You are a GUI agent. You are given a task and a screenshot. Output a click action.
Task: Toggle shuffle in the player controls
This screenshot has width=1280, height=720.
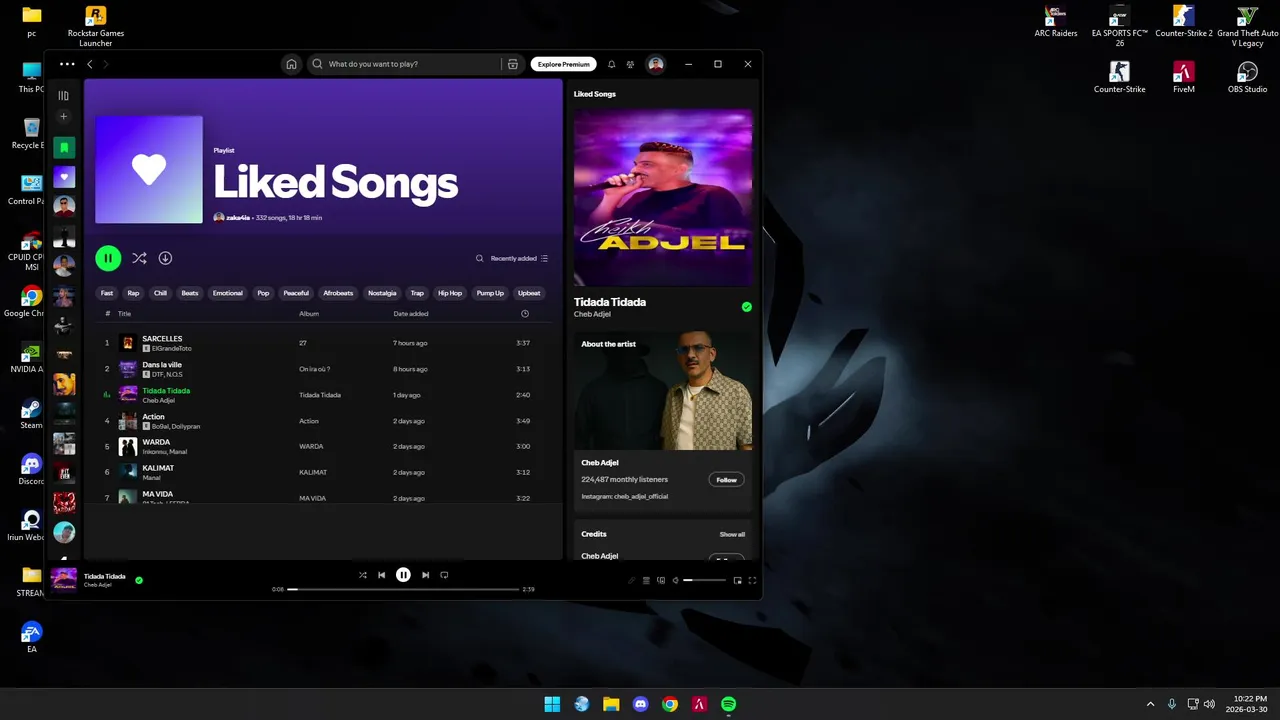point(363,575)
